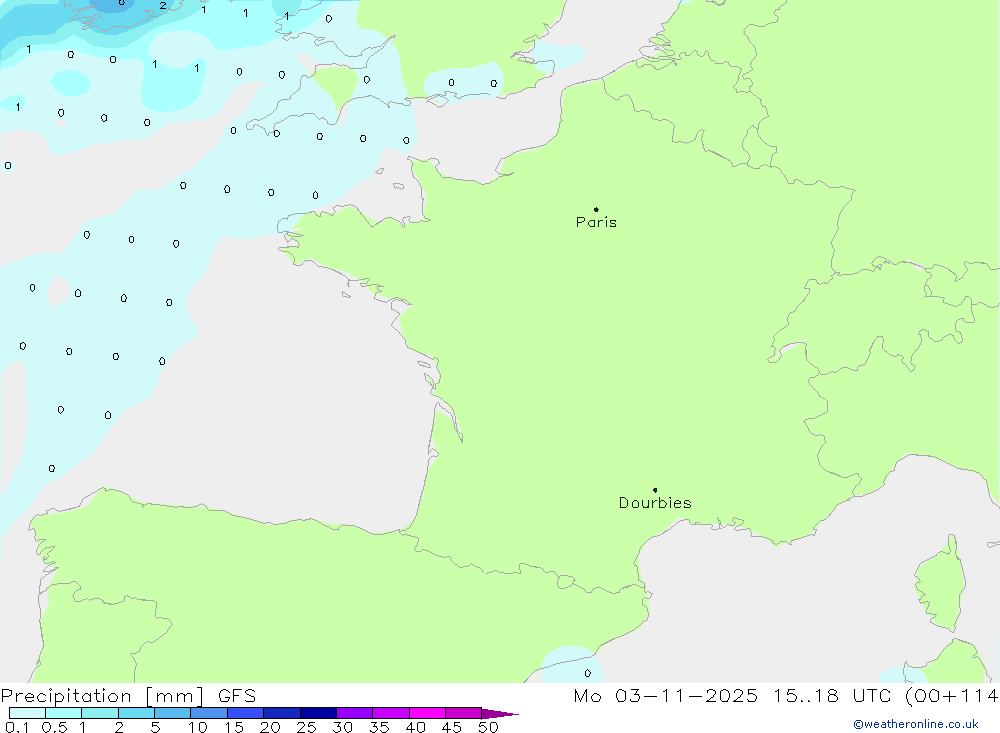Pick the 2–5 mm legend swatch
The height and width of the screenshot is (733, 1000).
(136, 713)
